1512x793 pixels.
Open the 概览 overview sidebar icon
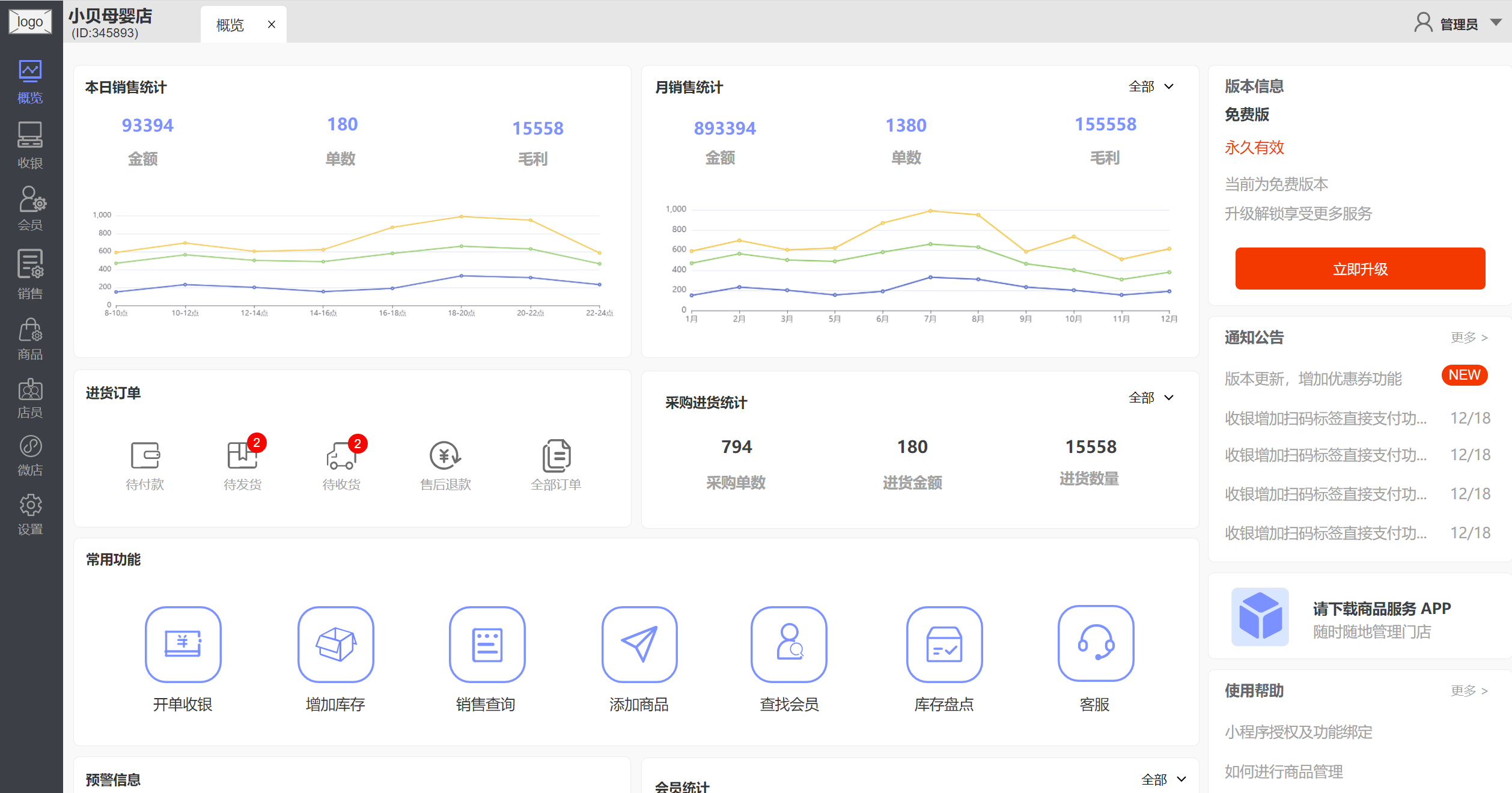point(30,71)
